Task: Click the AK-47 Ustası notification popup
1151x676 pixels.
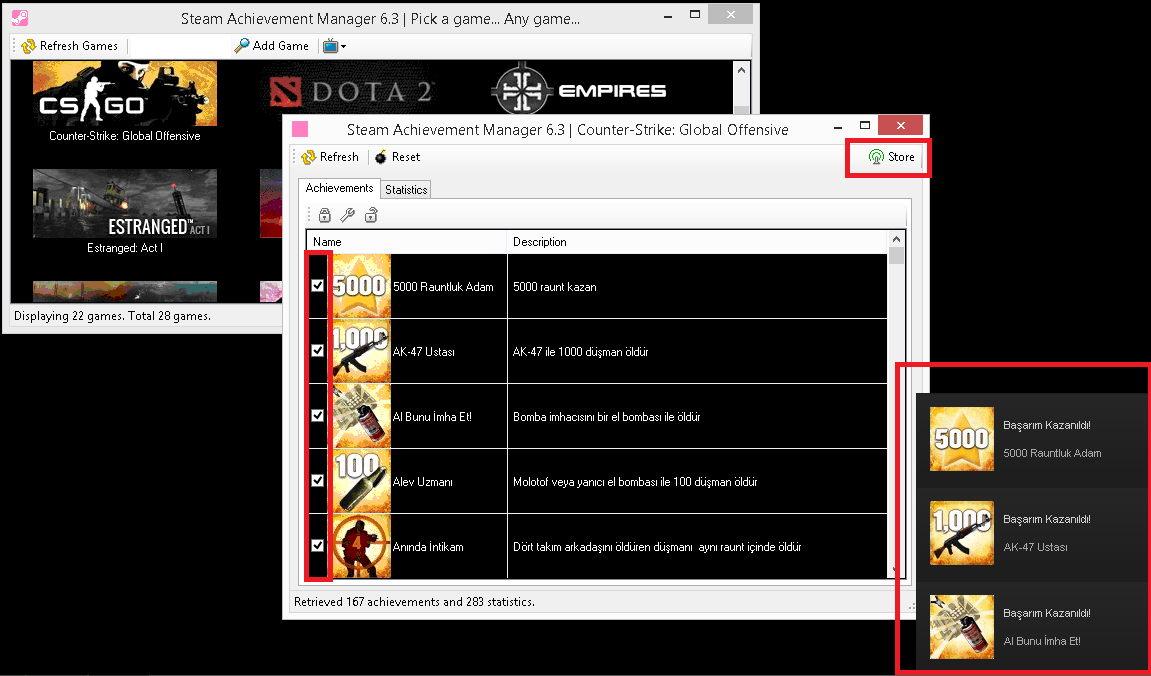Action: click(x=1033, y=533)
